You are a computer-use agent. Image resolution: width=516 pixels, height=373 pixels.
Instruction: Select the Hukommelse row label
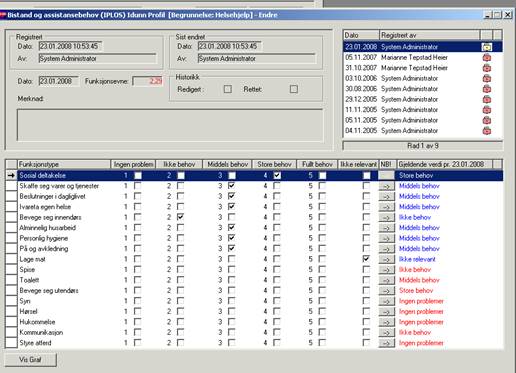37,322
